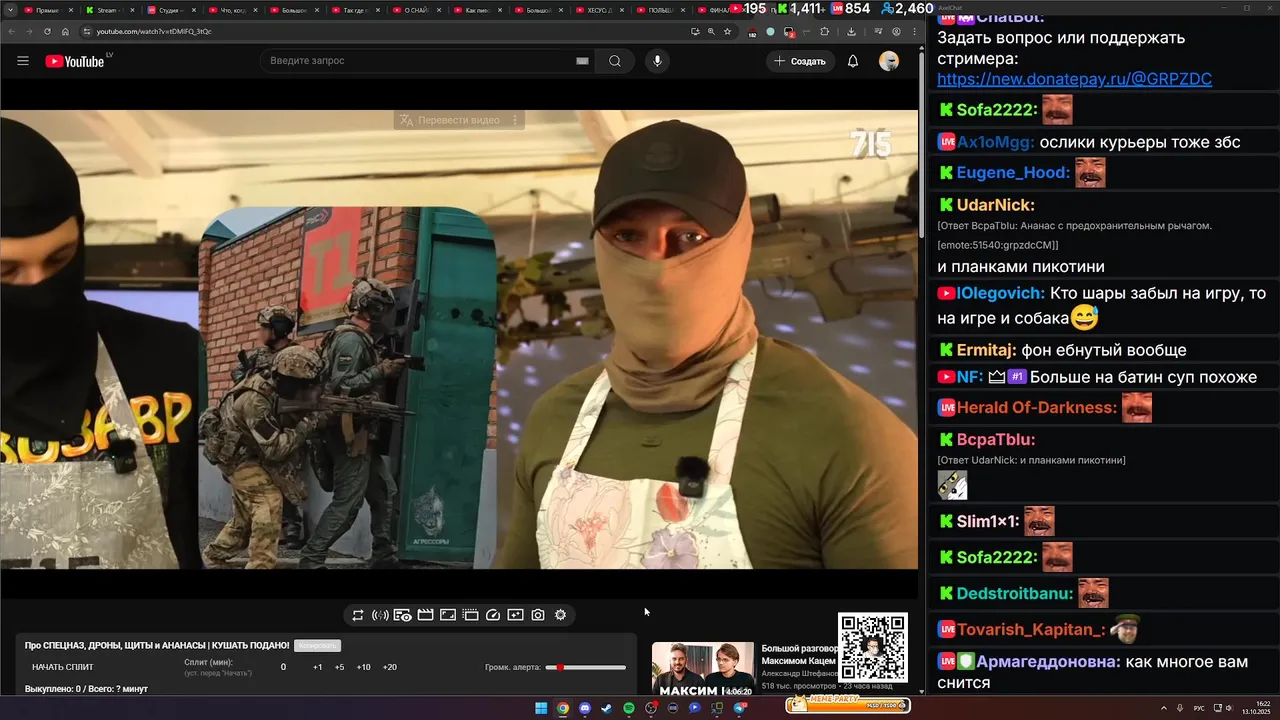Open the Windows Start menu
The image size is (1280, 720).
(x=541, y=708)
